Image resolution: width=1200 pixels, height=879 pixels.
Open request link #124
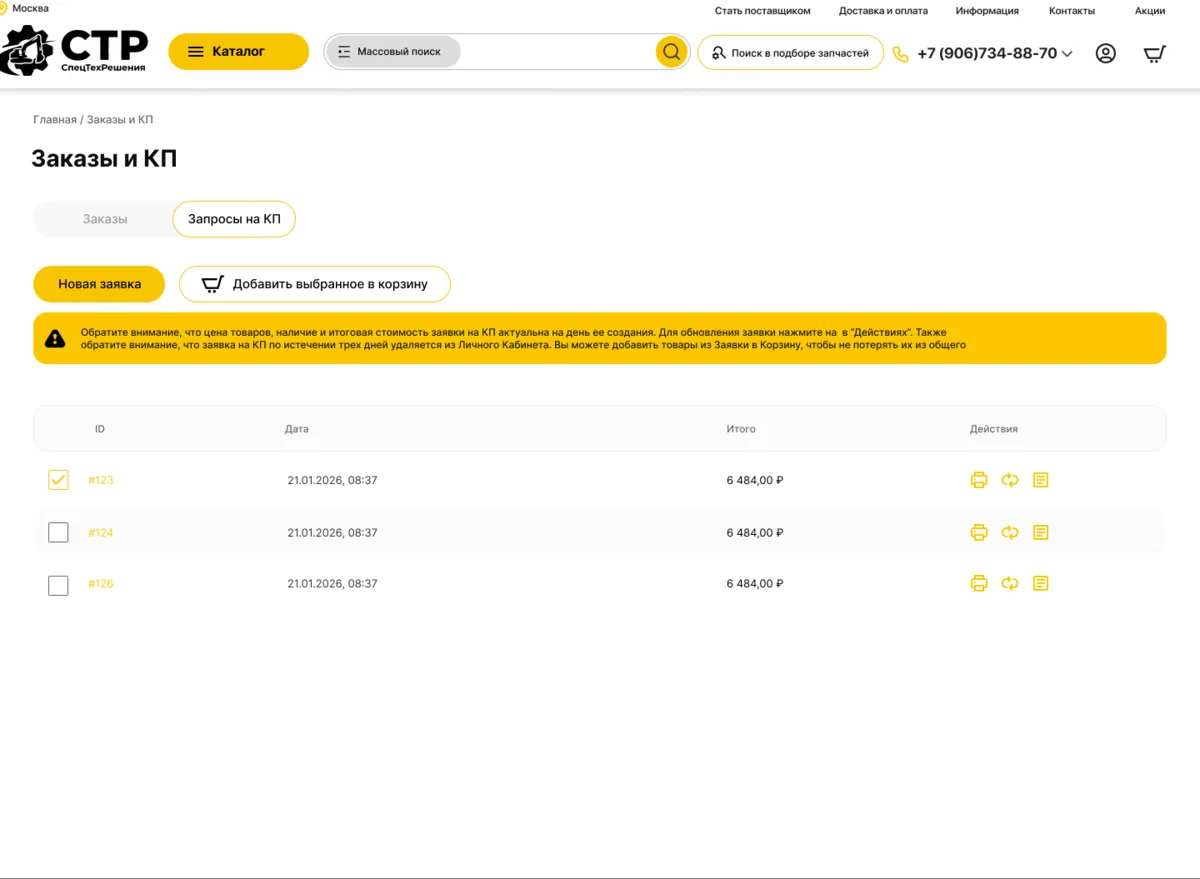pyautogui.click(x=101, y=533)
